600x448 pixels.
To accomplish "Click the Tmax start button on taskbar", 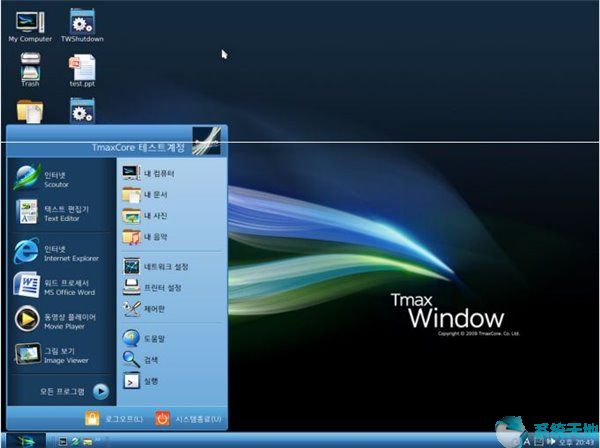I will (x=26, y=441).
